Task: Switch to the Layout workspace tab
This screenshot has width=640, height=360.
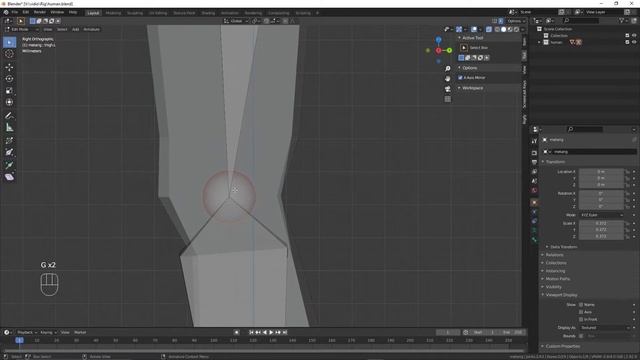Action: coord(93,13)
